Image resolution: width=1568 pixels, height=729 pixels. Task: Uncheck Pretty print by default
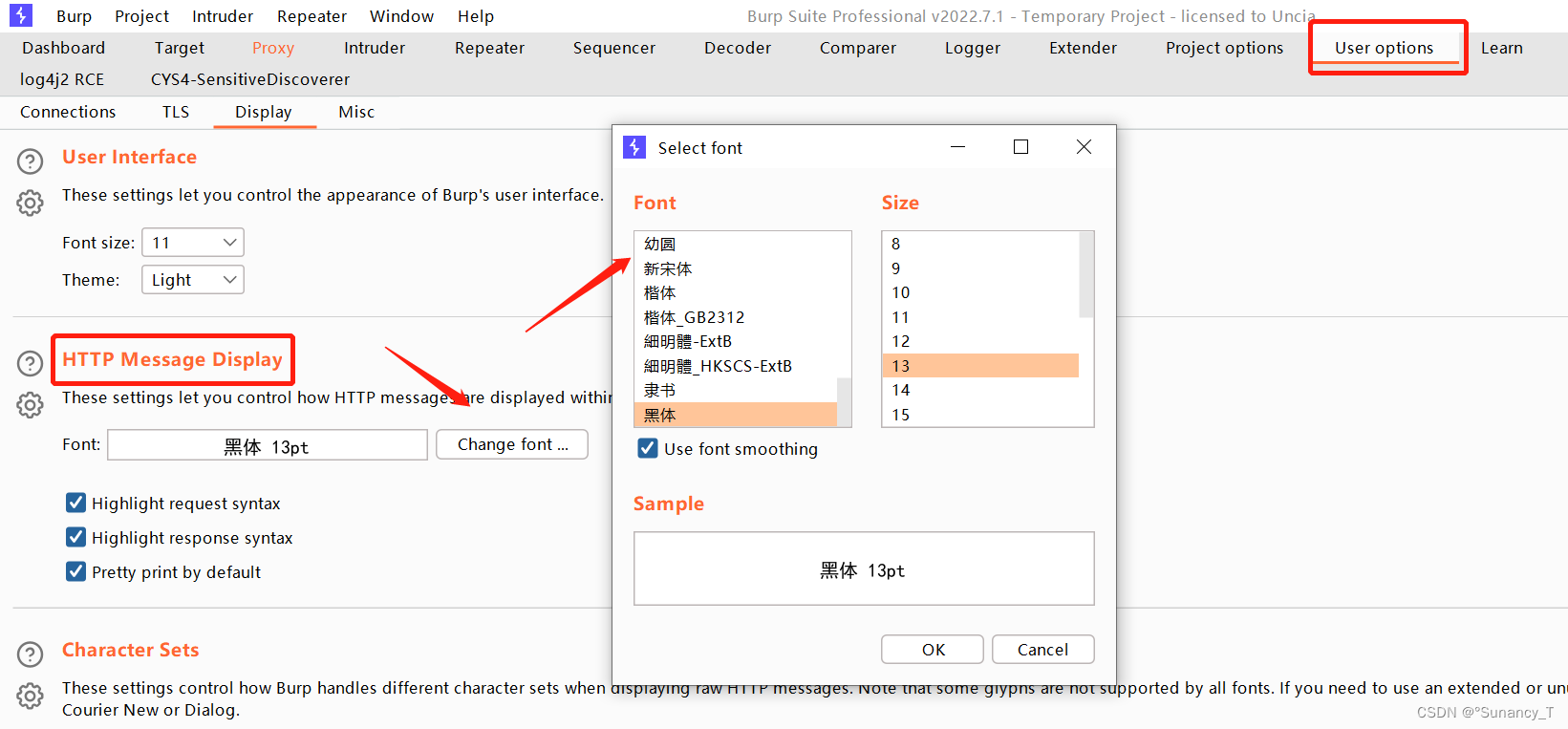[x=75, y=571]
